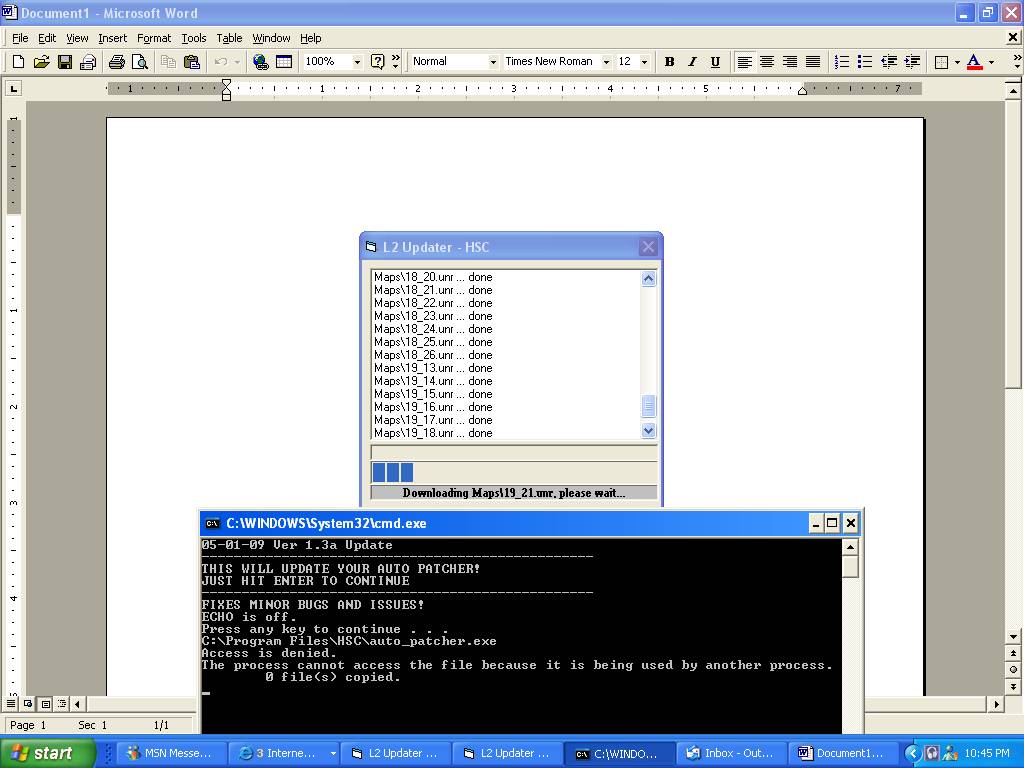Image resolution: width=1024 pixels, height=768 pixels.
Task: Expand the Undo history dropdown arrow
Action: 237,61
